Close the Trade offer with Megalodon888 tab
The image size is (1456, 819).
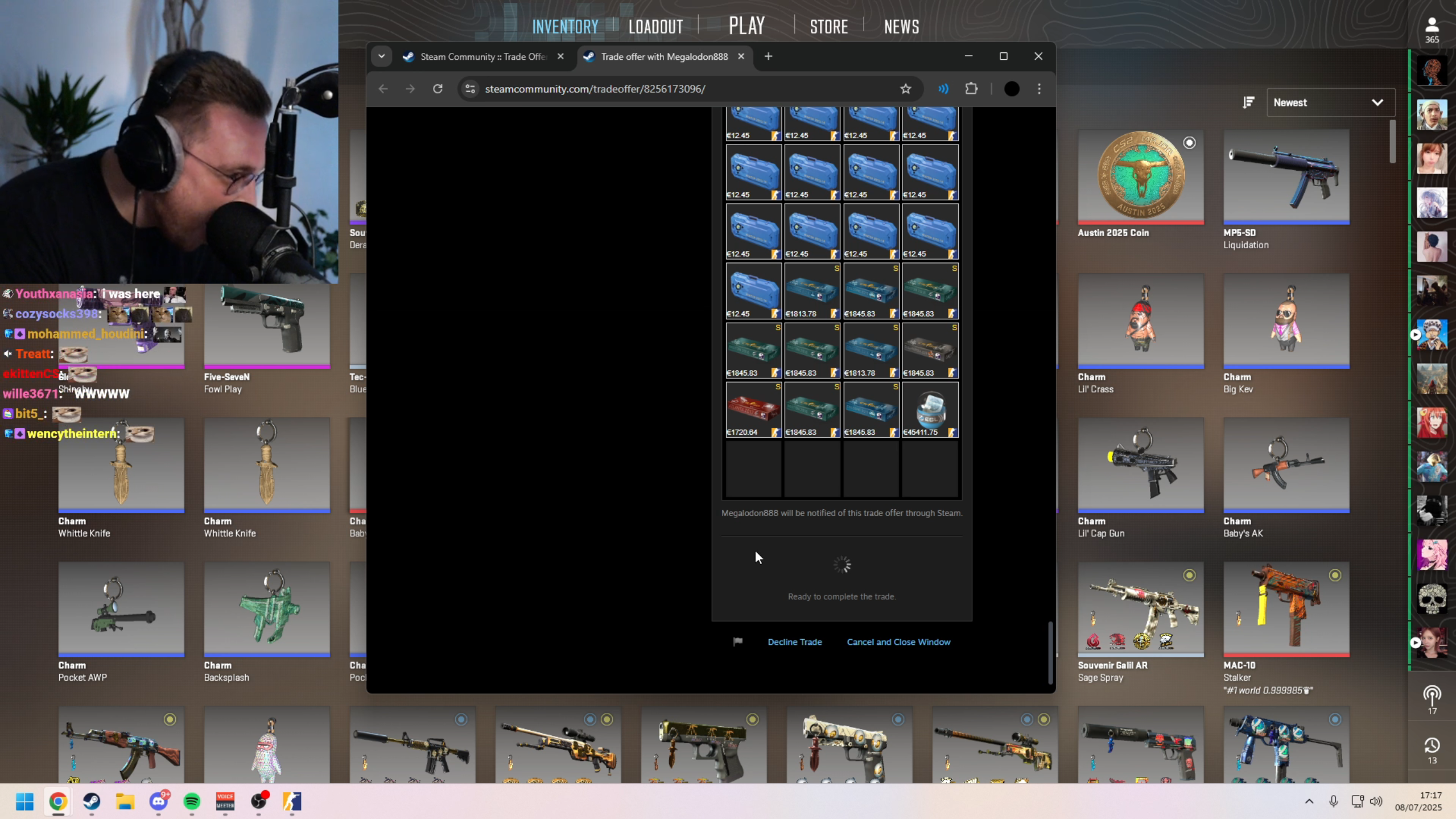[x=741, y=56]
